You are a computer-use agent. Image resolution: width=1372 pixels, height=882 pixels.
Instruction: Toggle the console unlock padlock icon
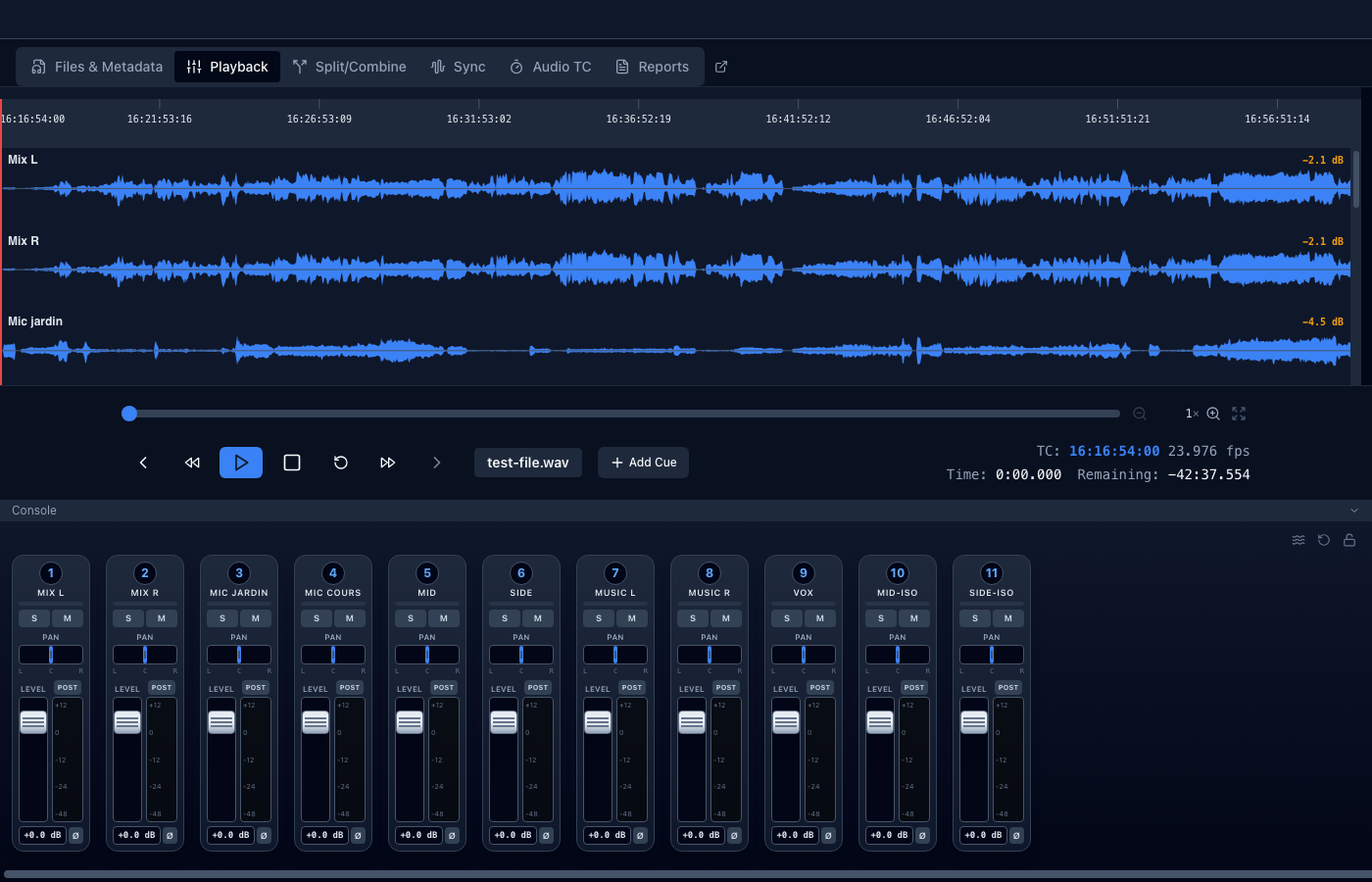(x=1349, y=540)
